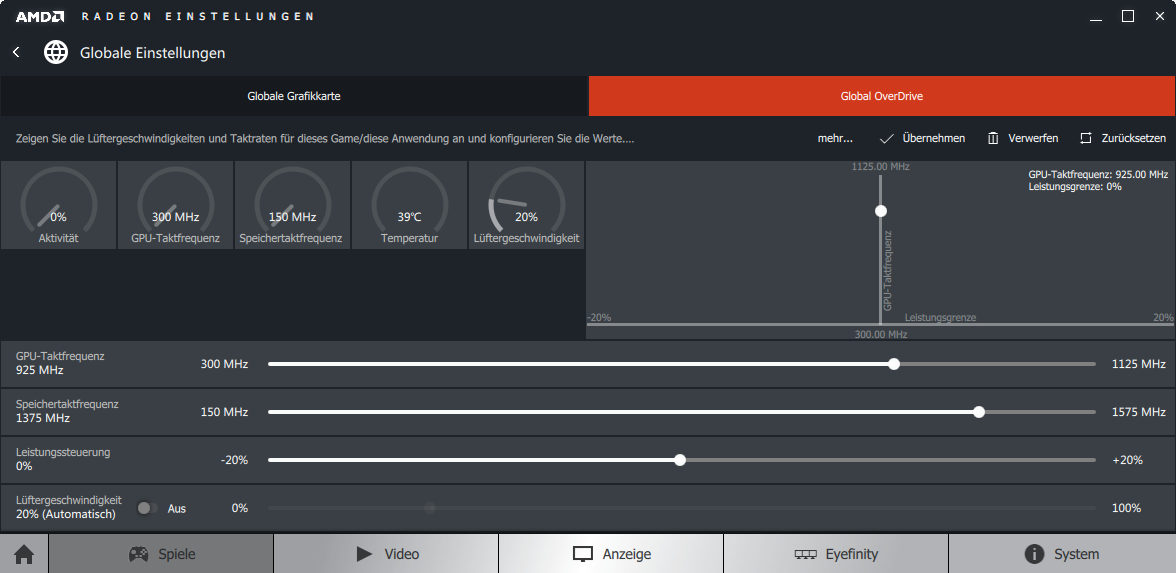Open the Eyefinity tab
This screenshot has height=573, width=1176.
[x=836, y=554]
